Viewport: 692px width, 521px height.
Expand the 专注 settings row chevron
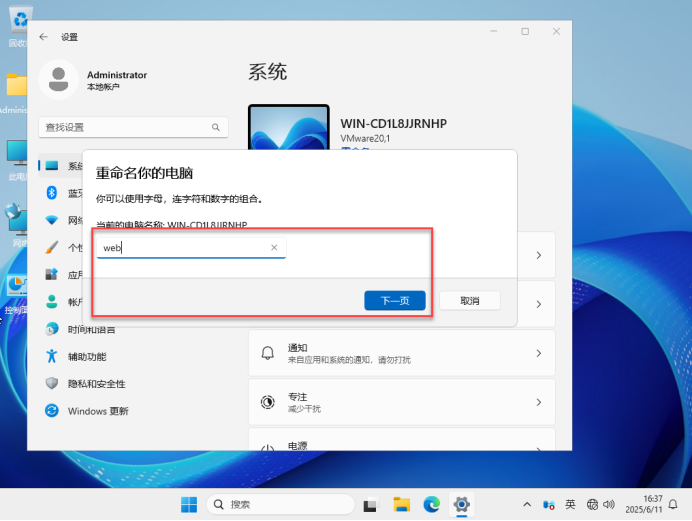[538, 402]
